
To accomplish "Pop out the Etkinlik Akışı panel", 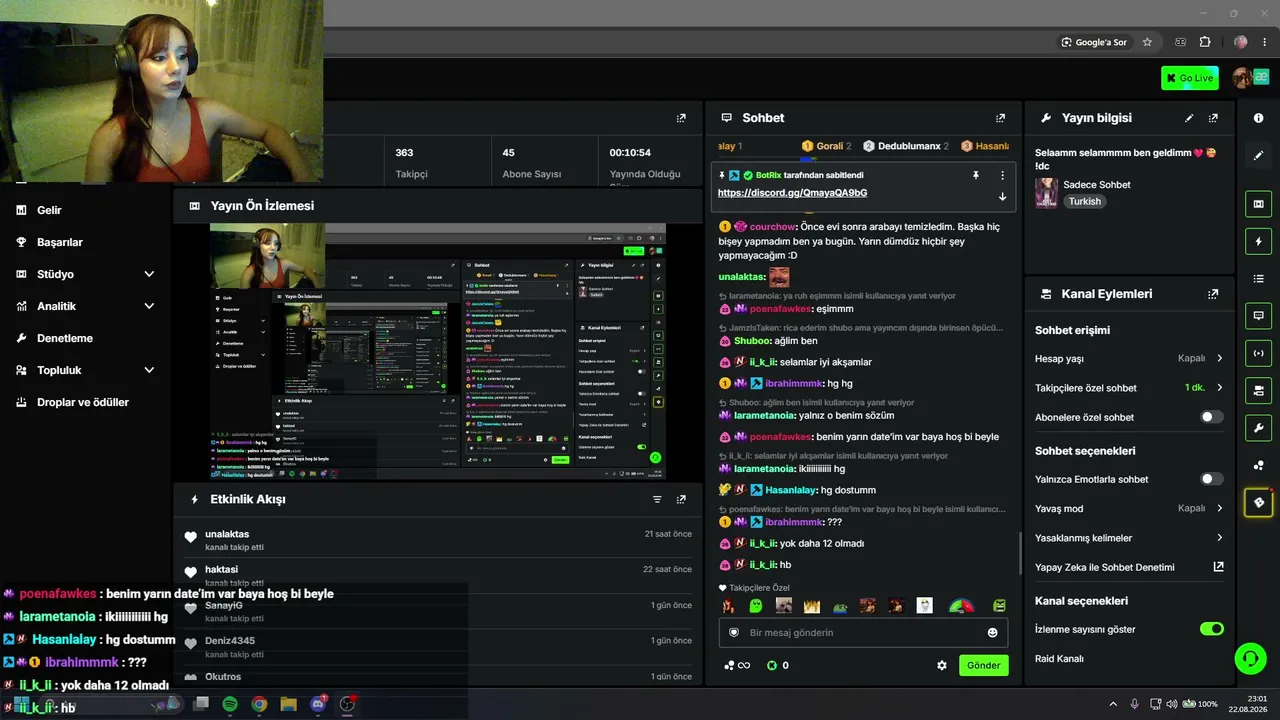I will point(681,499).
